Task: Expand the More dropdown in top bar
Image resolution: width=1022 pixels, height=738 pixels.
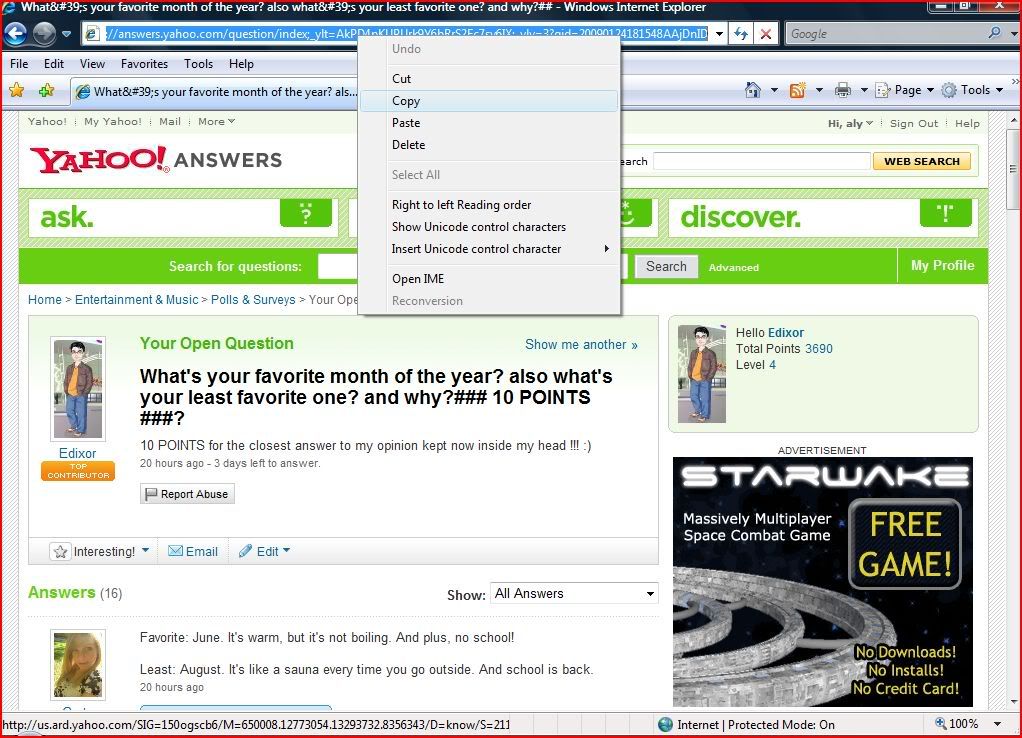Action: click(x=216, y=121)
